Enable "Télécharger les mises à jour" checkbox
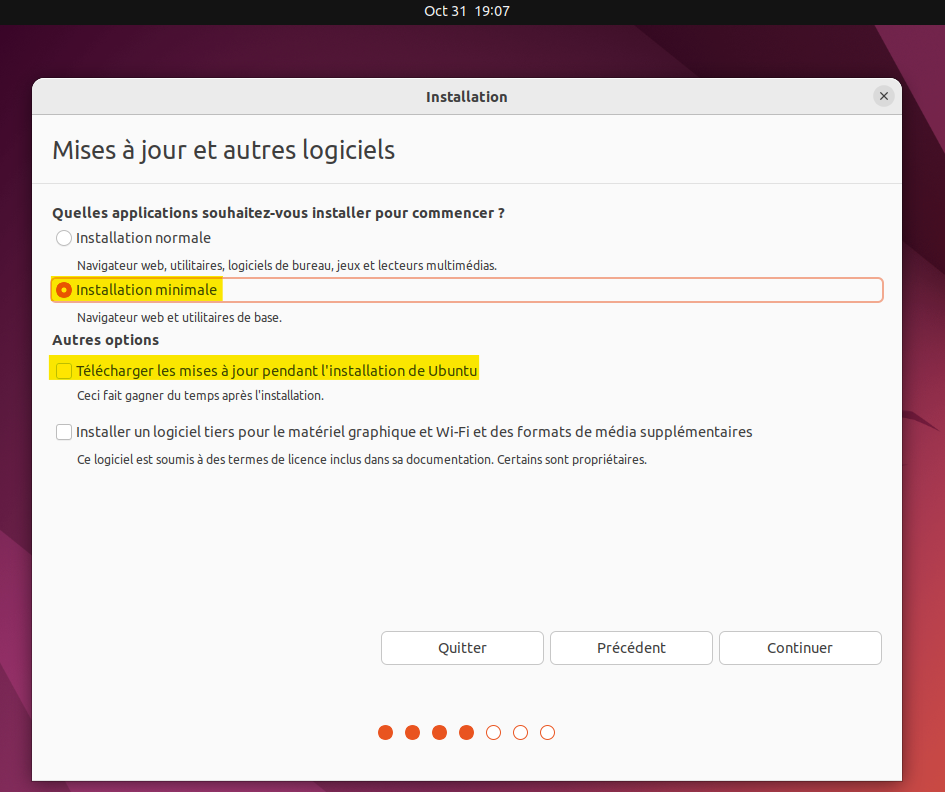This screenshot has width=945, height=792. (x=64, y=371)
